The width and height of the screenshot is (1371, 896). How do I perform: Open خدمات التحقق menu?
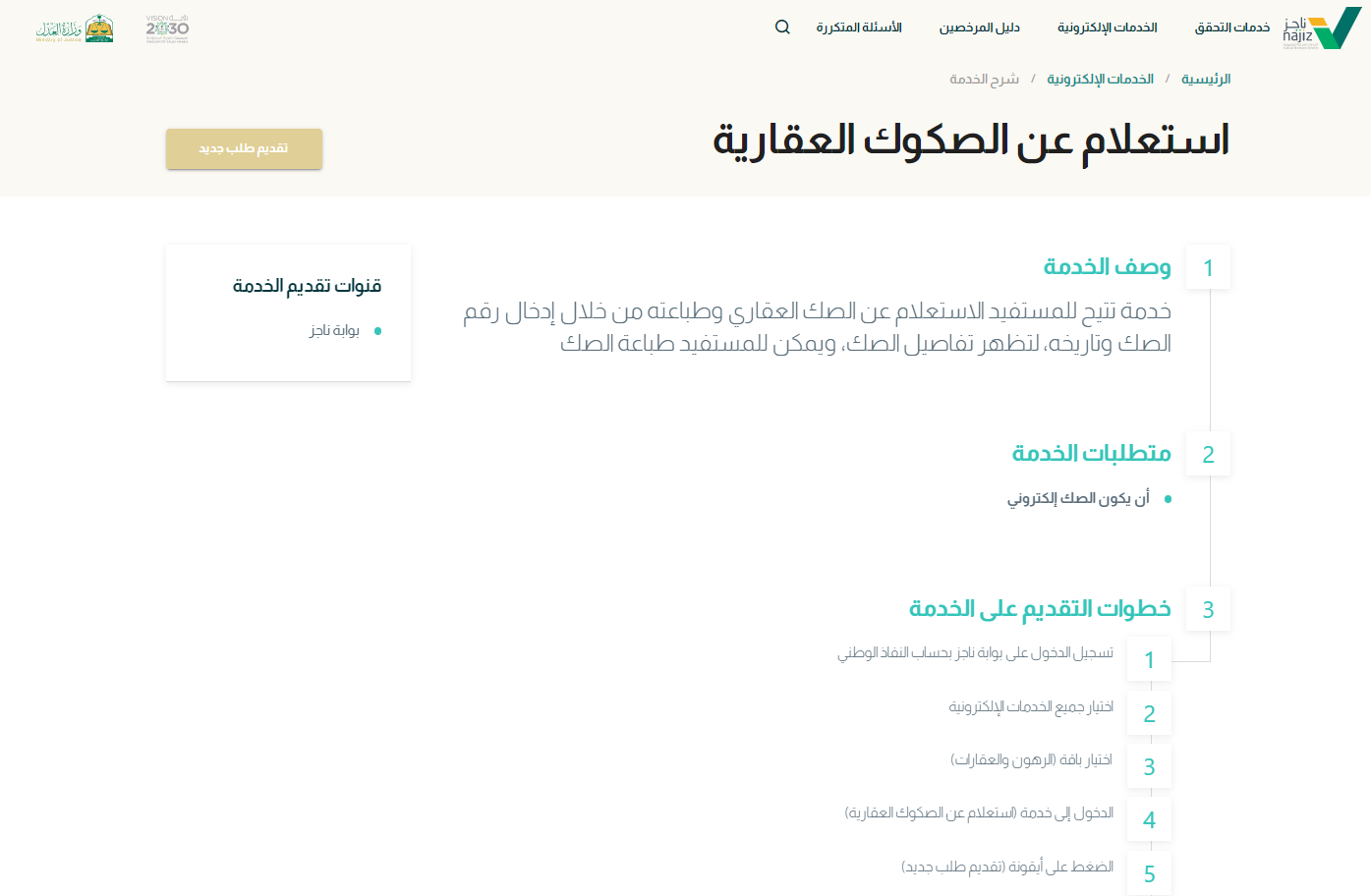click(1232, 28)
